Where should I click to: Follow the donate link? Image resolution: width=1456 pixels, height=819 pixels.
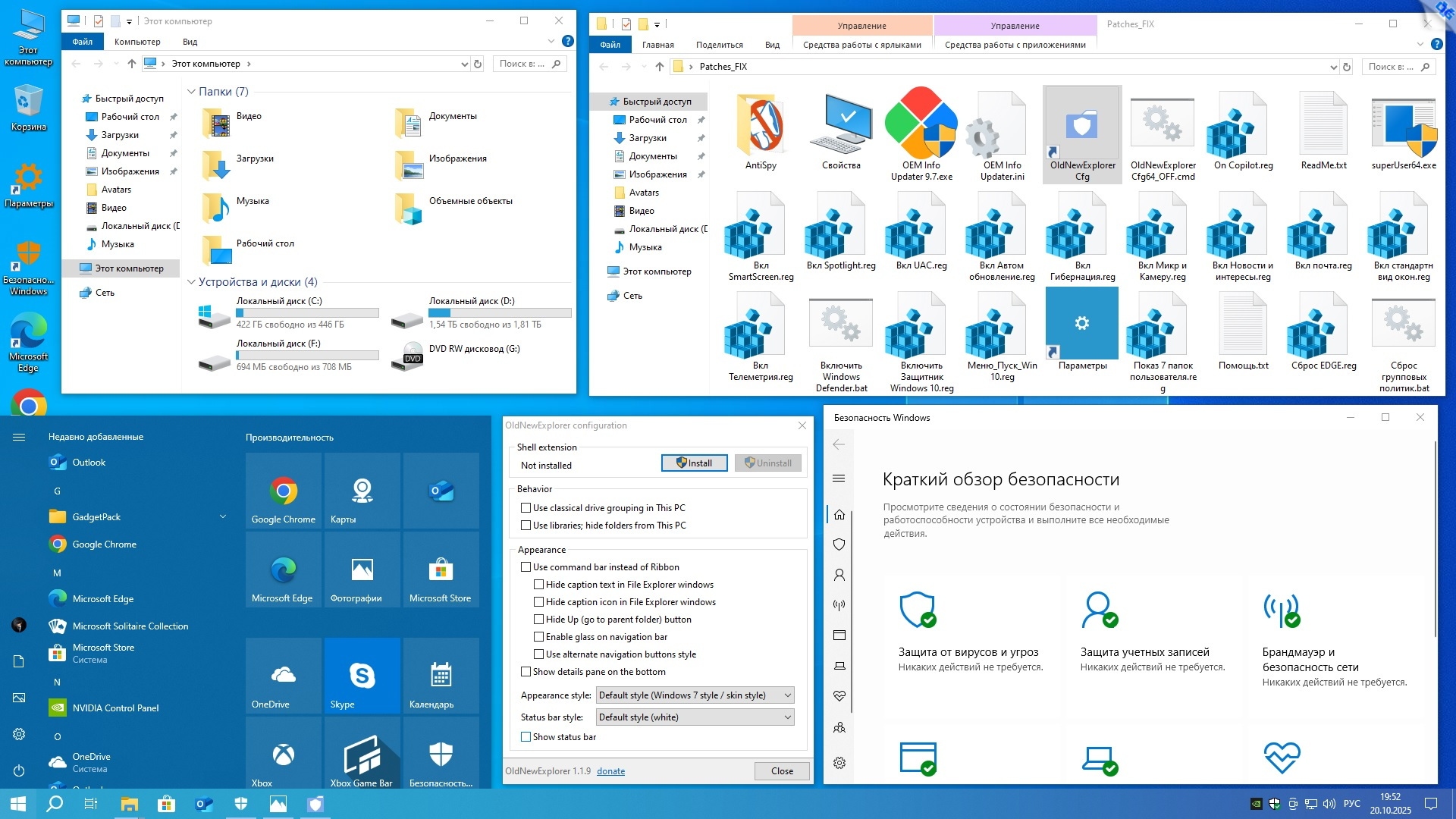[610, 771]
